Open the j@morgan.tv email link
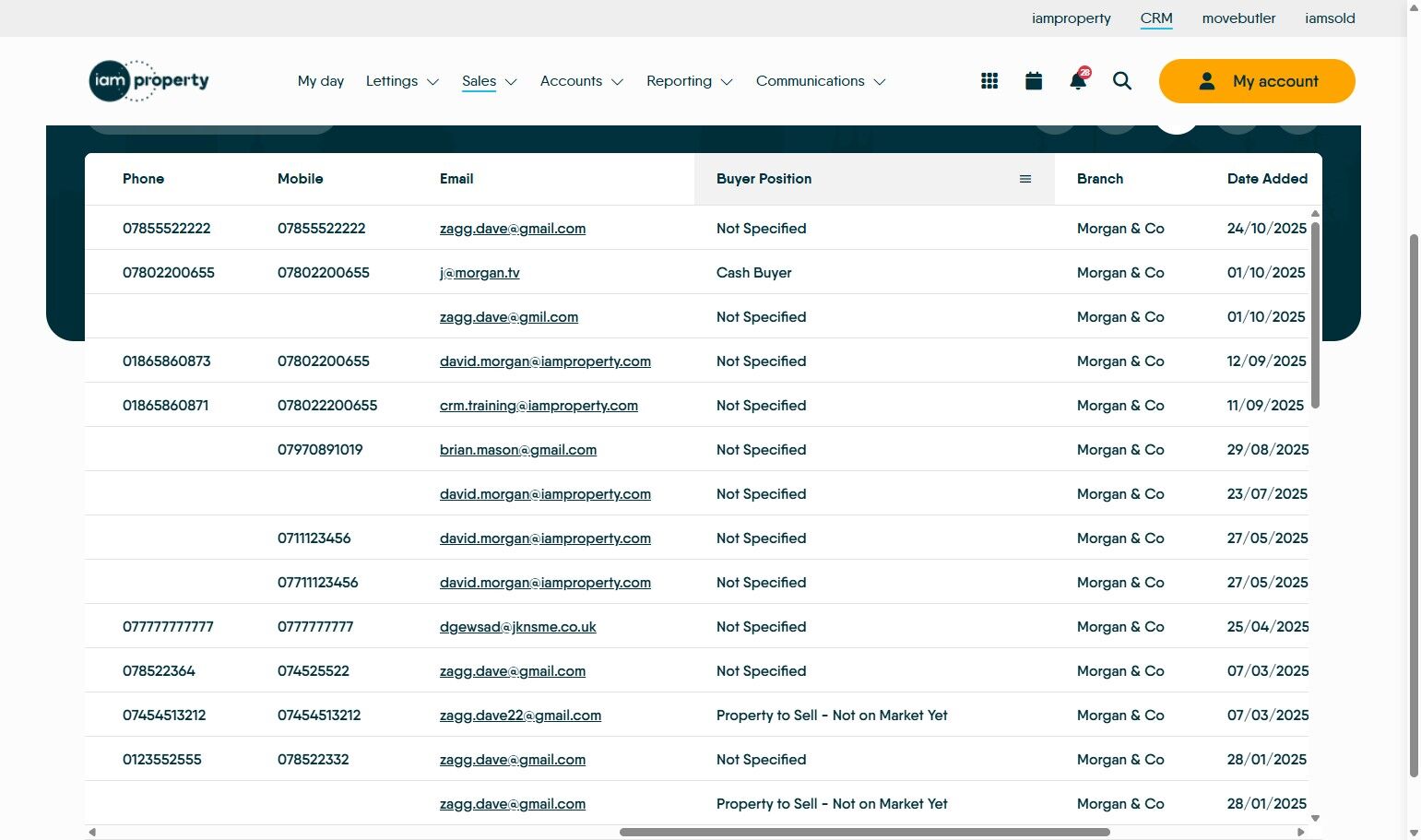This screenshot has width=1421, height=840. (480, 273)
